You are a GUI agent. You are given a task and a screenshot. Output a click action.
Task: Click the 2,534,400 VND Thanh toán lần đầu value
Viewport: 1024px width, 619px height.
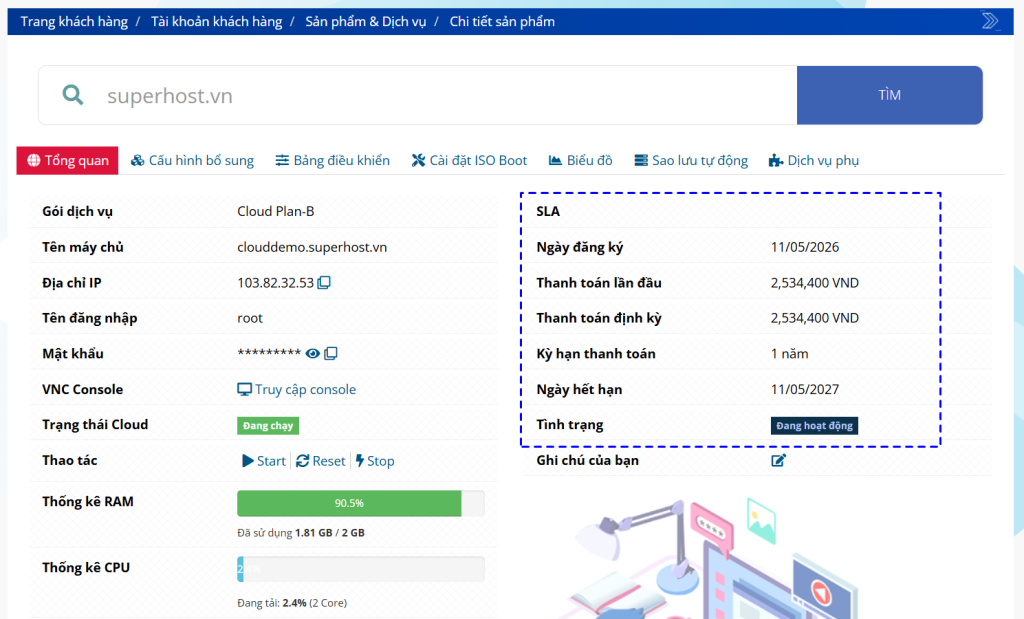coord(814,283)
